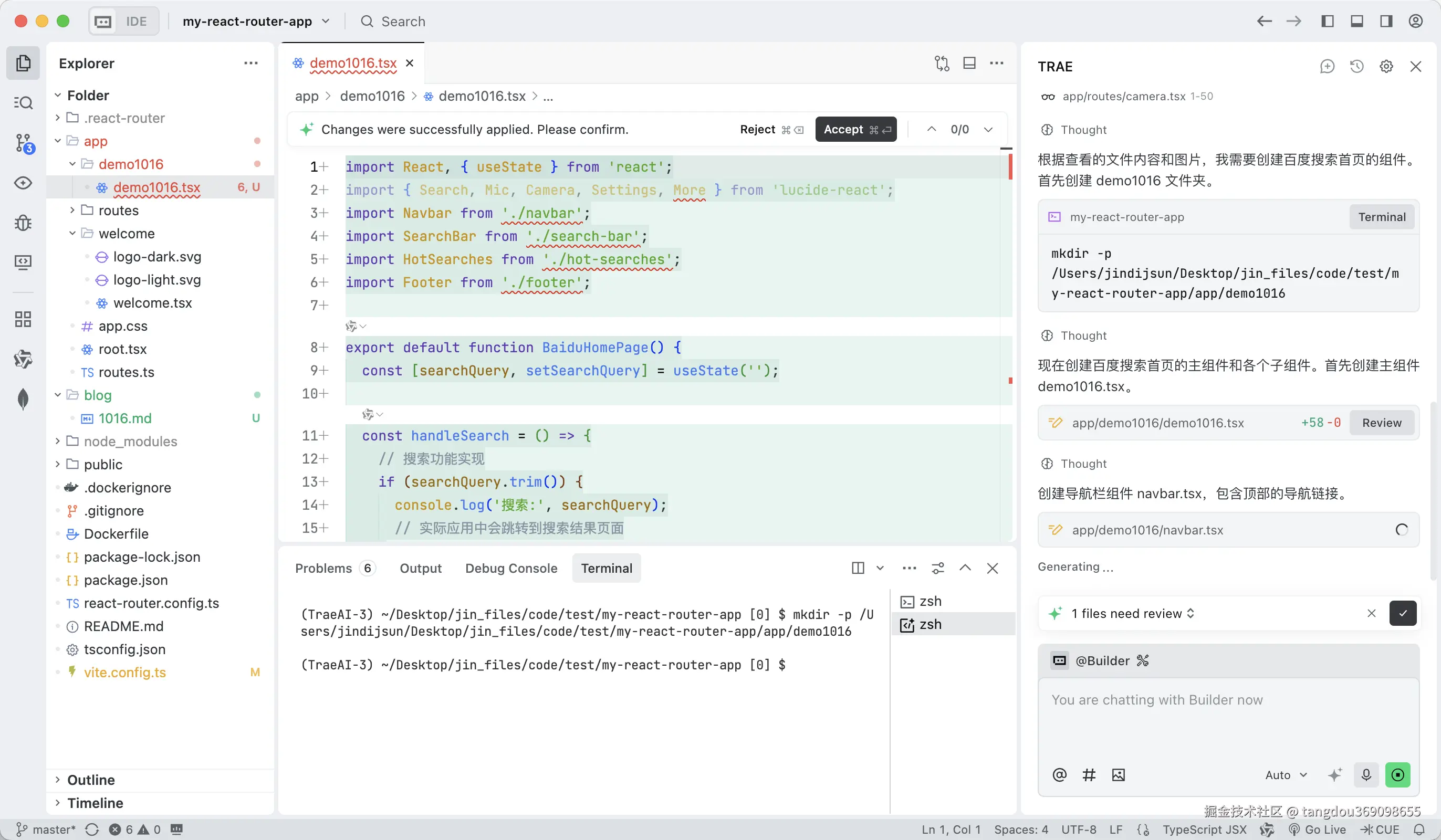Switch to the Debug Console tab
This screenshot has height=840, width=1441.
510,569
